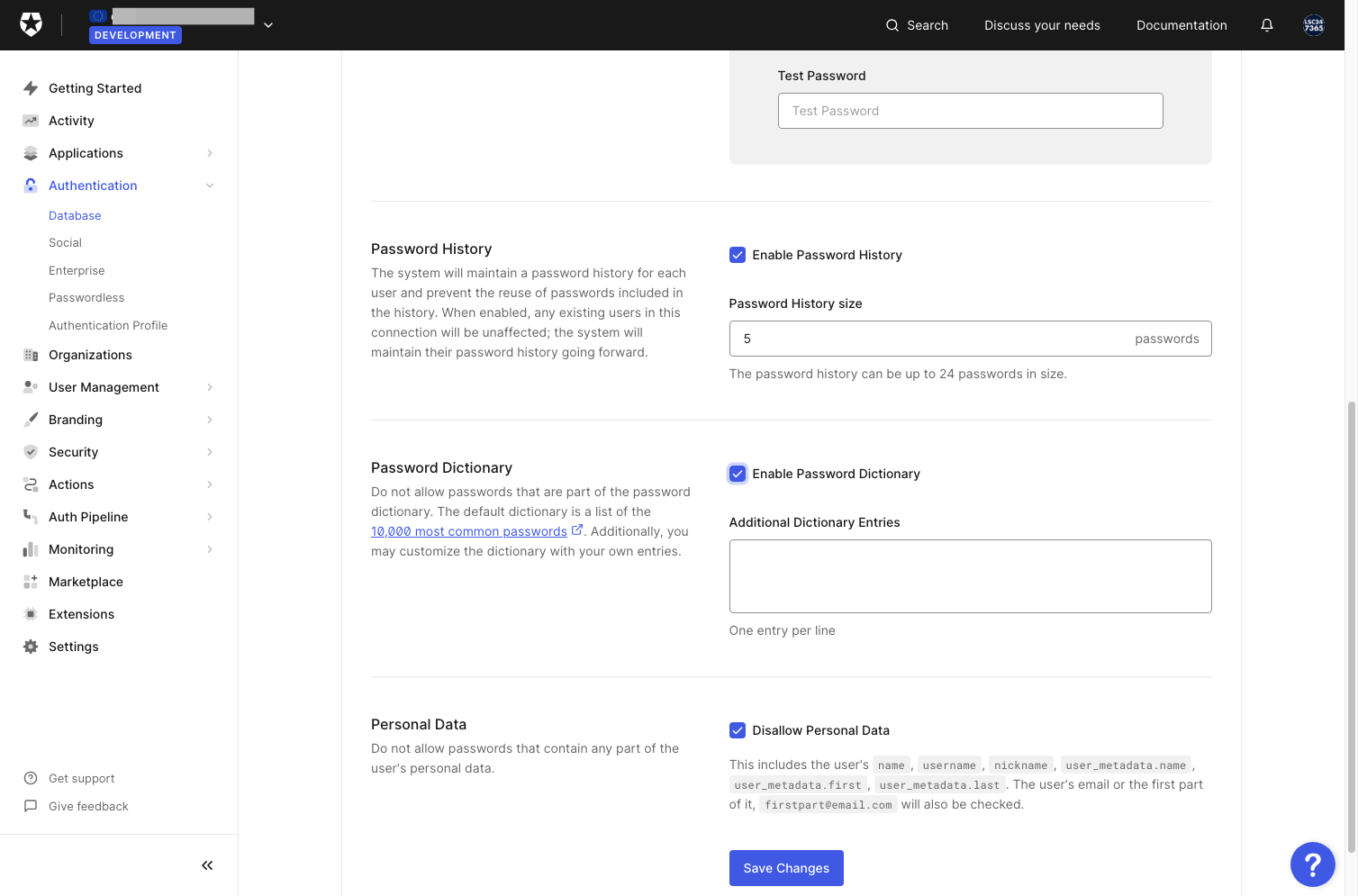1358x896 pixels.
Task: Expand the Monitoring submenu chevron
Action: 210,549
